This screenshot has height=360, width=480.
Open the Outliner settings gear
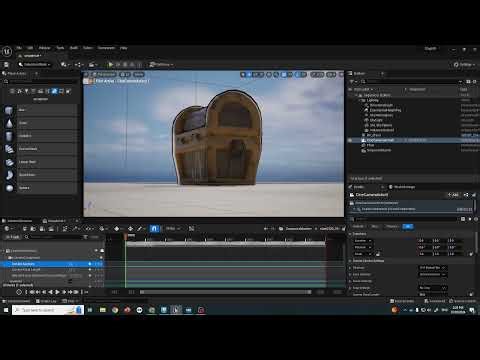[x=475, y=81]
